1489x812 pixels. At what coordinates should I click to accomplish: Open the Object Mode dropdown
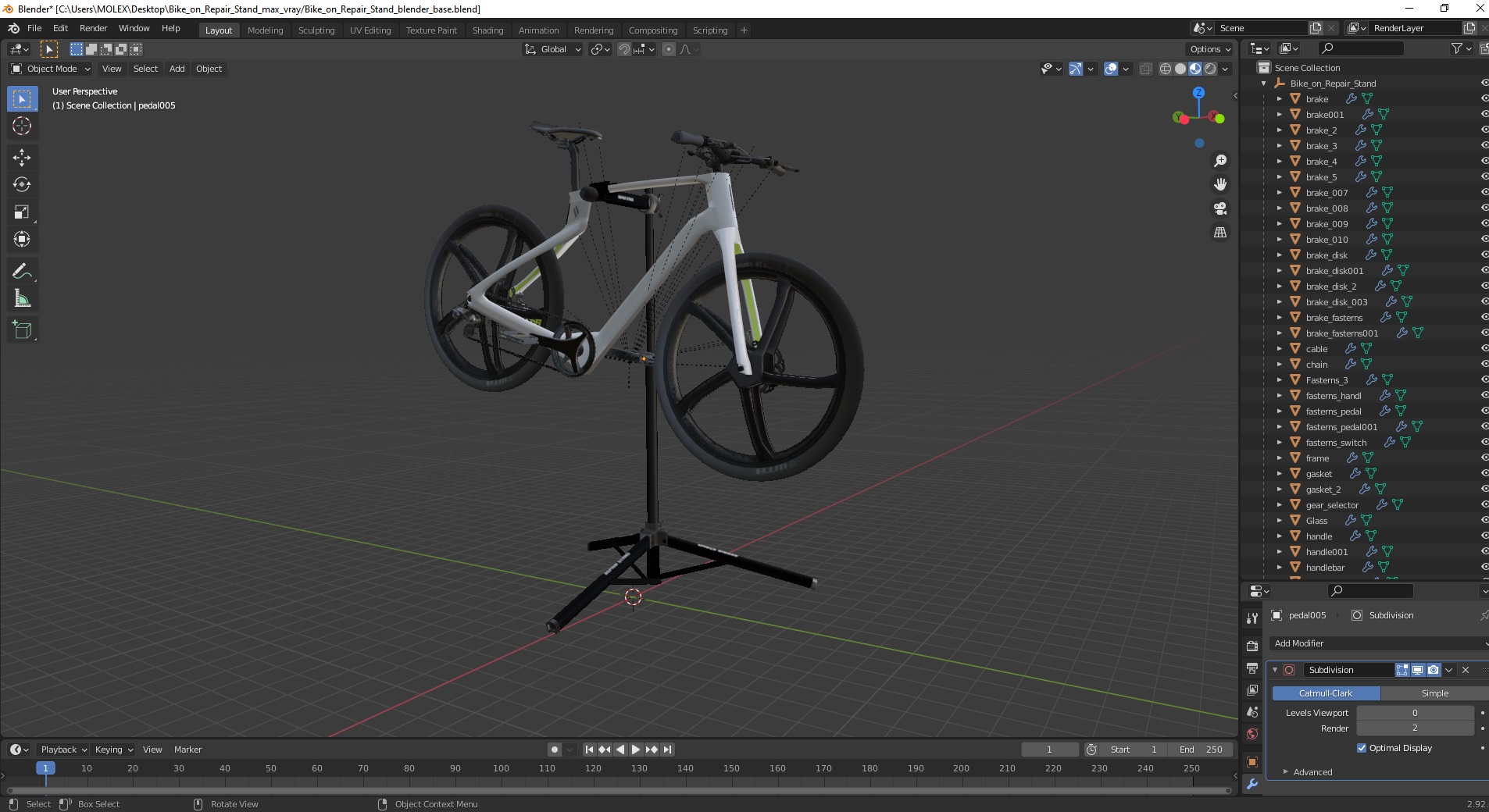pyautogui.click(x=51, y=69)
